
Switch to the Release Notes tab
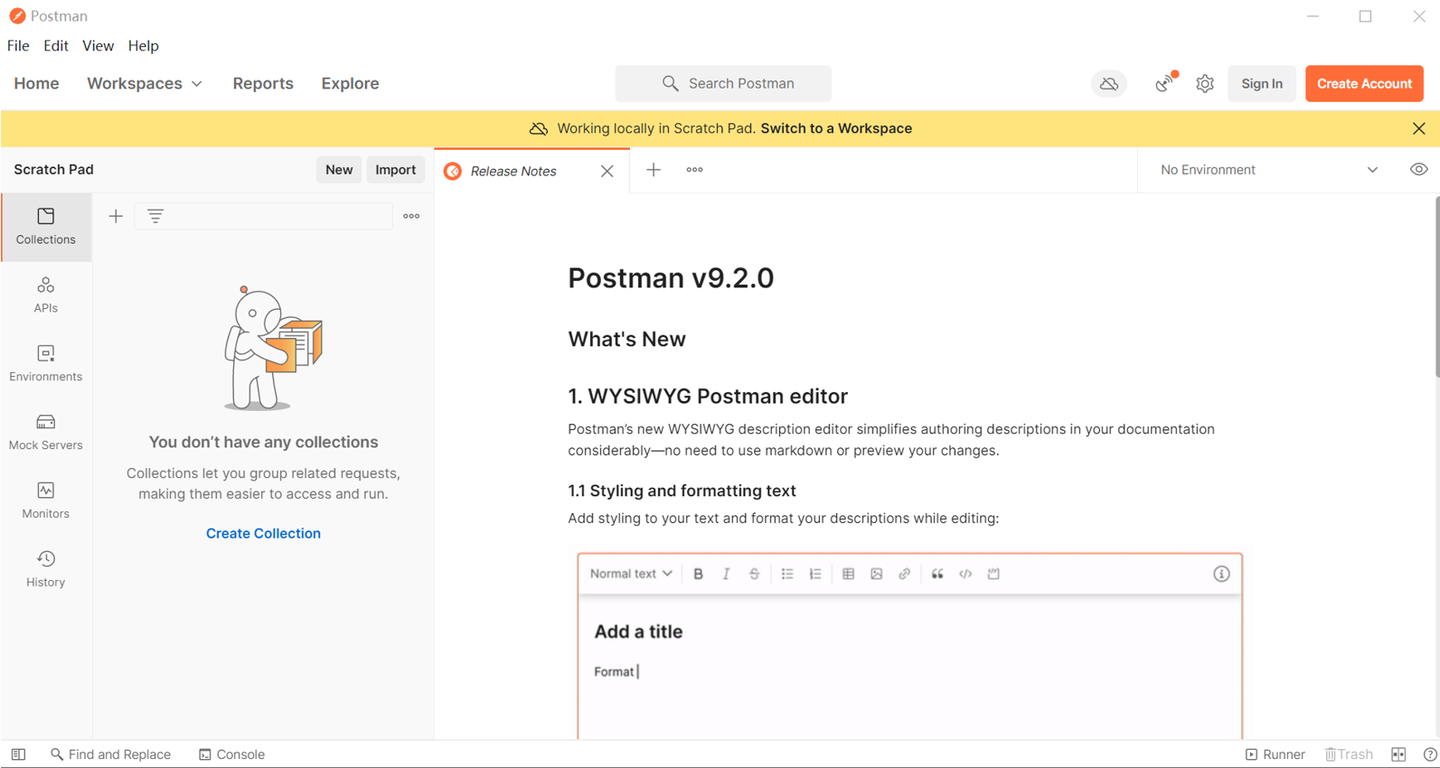tap(511, 171)
